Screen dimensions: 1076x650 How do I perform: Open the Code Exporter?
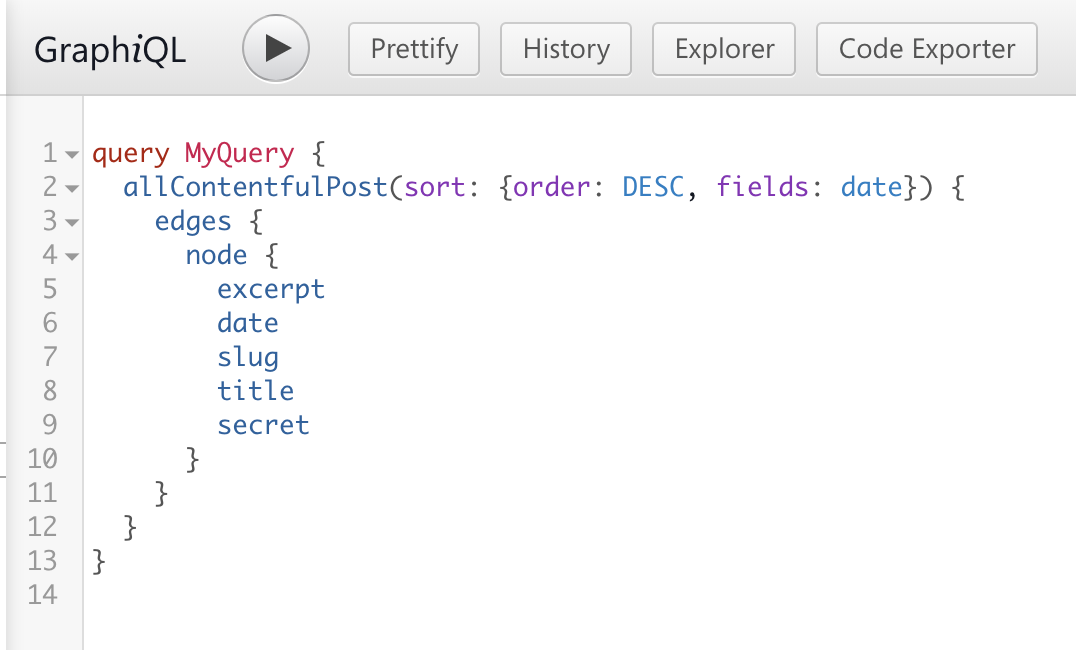[x=926, y=49]
